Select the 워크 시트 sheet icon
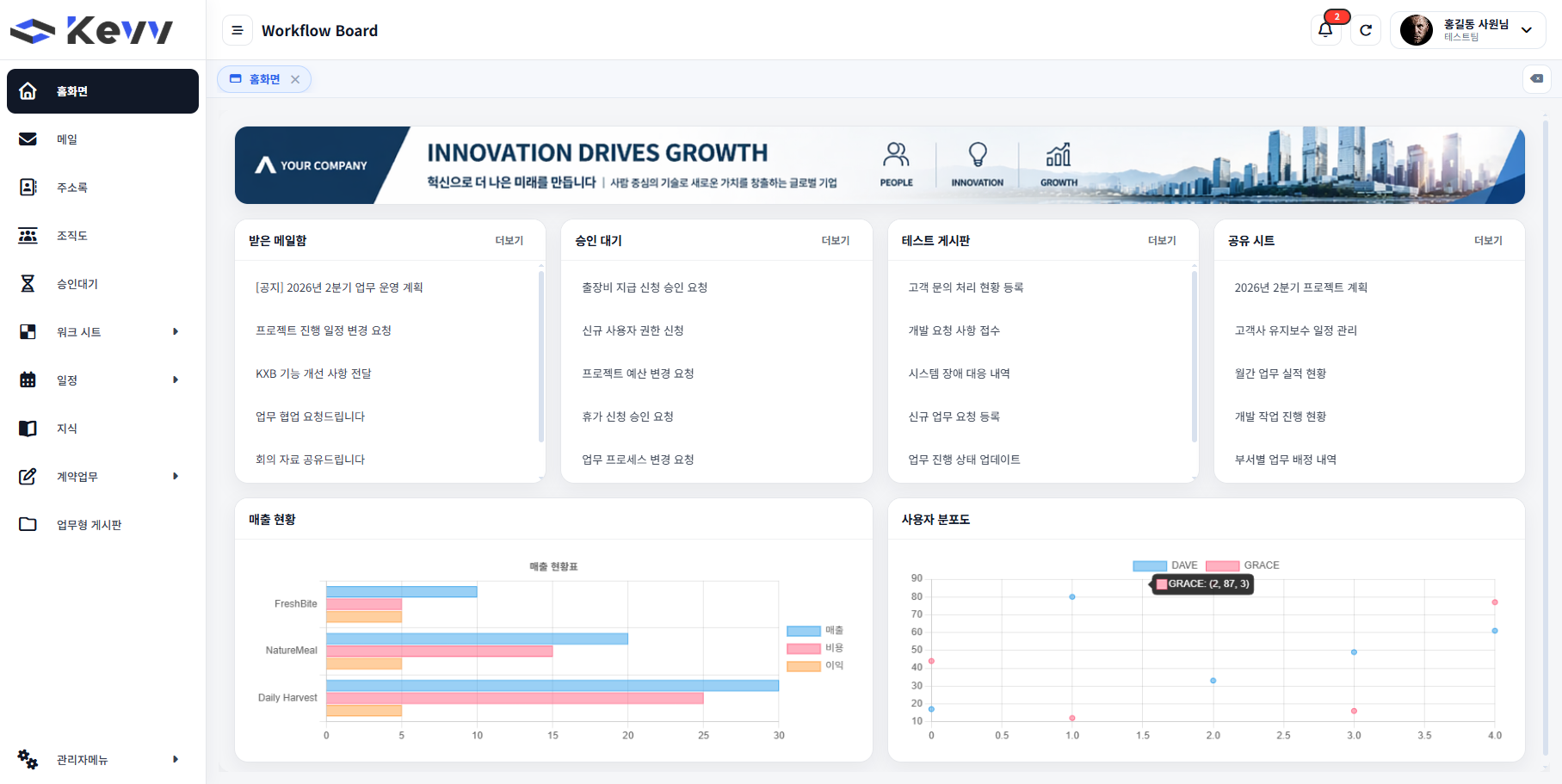 pyautogui.click(x=28, y=332)
